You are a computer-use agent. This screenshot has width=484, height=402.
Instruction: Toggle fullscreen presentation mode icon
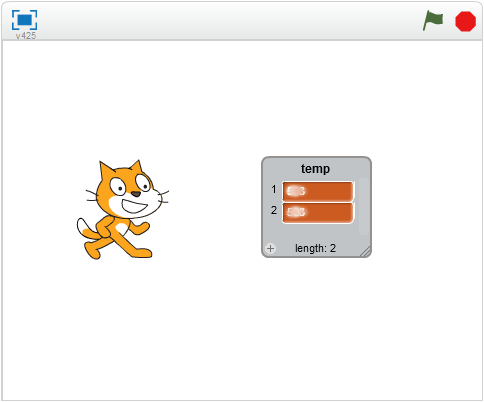click(x=24, y=20)
